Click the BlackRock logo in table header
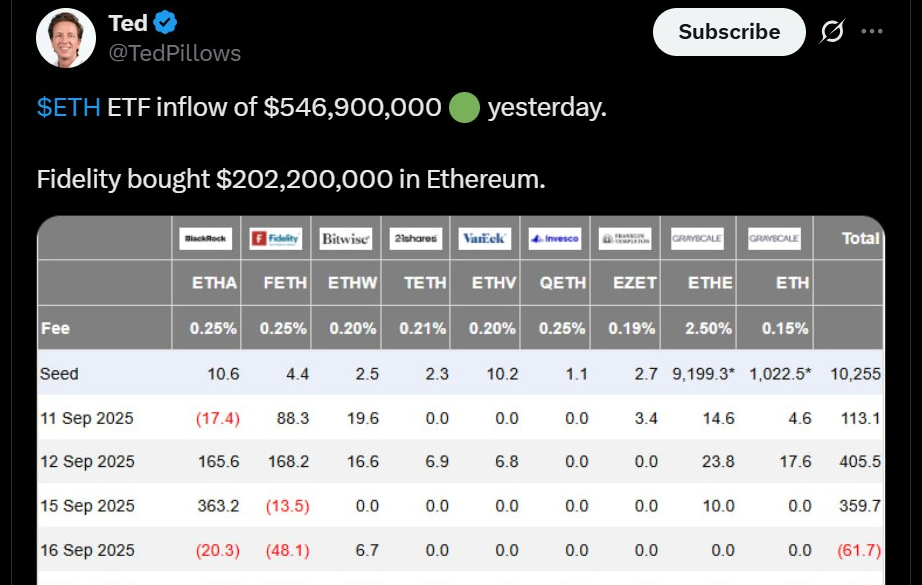Image resolution: width=922 pixels, height=585 pixels. 205,239
